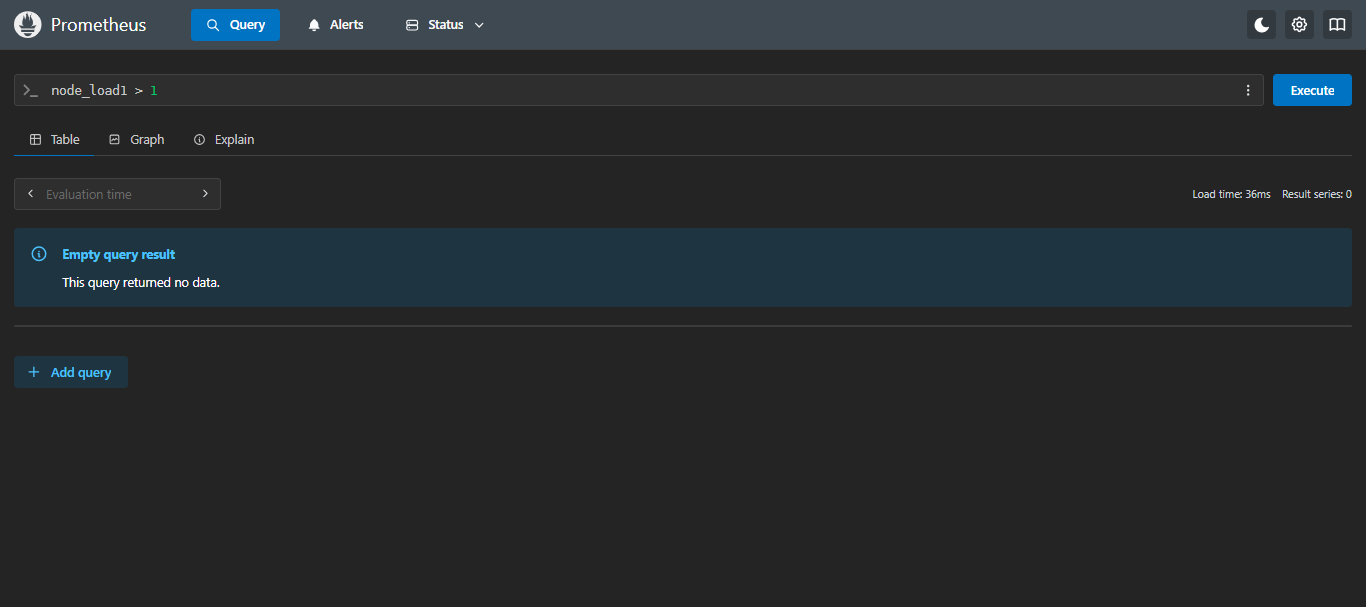Click the Prometheus flame logo
This screenshot has height=607, width=1366.
point(28,25)
